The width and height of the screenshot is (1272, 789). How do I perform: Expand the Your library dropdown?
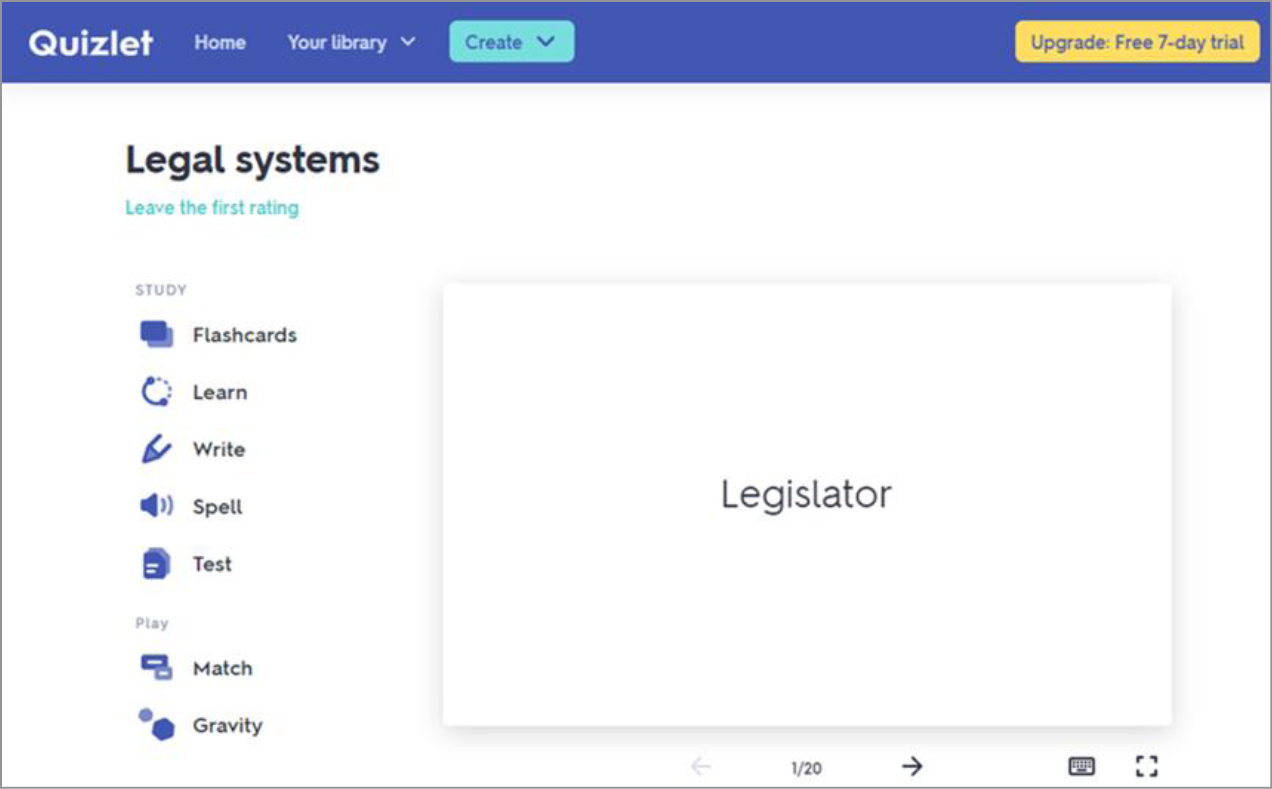pos(350,42)
